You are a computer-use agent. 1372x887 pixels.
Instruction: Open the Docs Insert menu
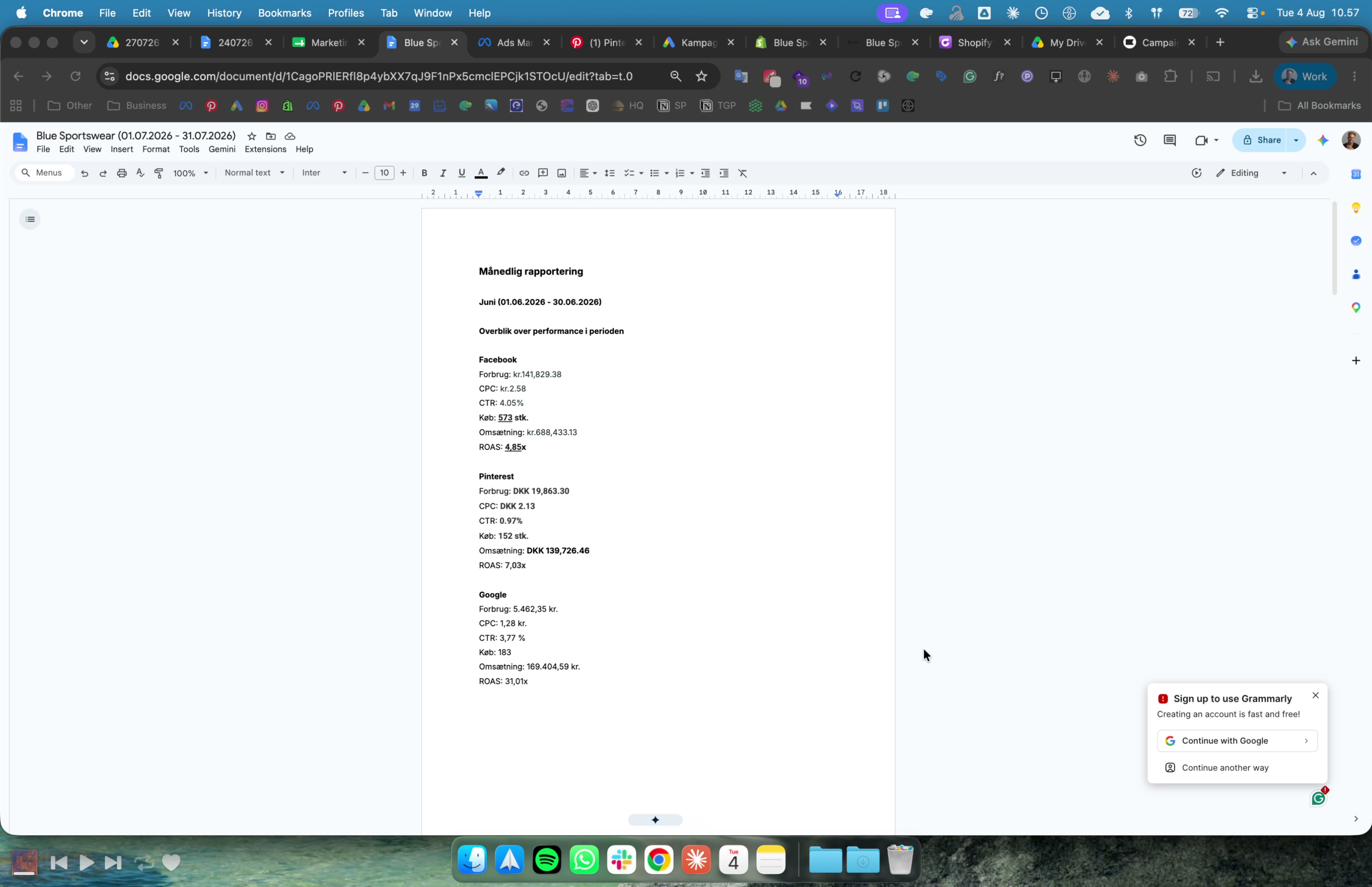pos(122,149)
